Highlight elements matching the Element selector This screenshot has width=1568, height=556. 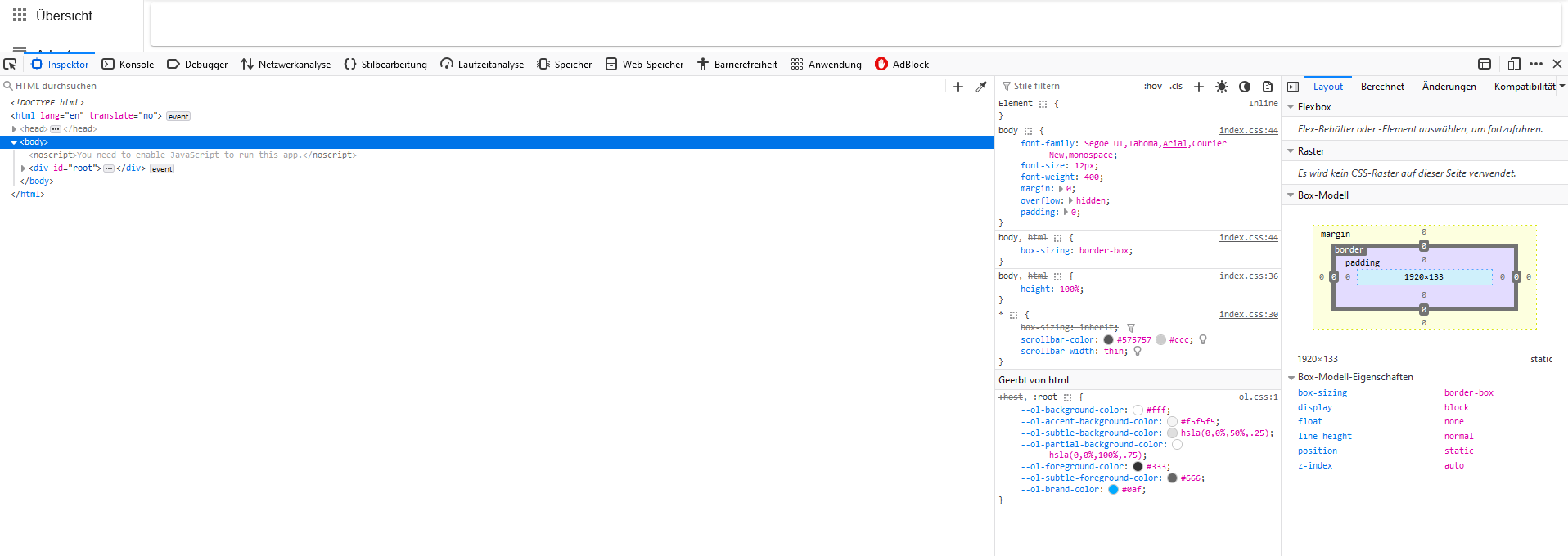(1043, 104)
